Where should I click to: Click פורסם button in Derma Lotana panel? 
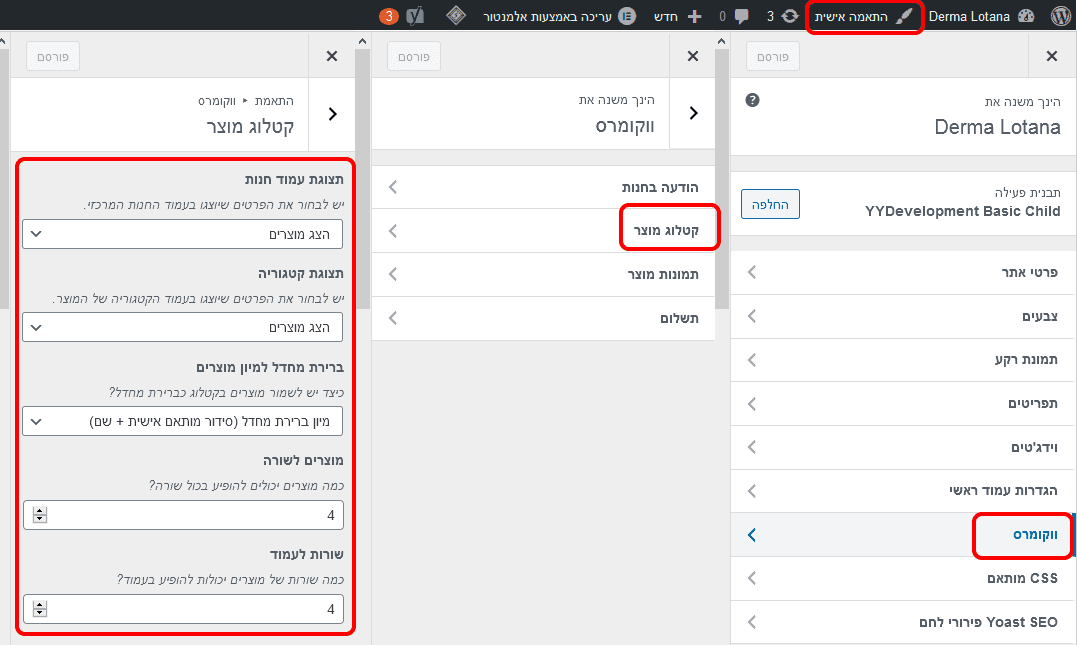(773, 56)
